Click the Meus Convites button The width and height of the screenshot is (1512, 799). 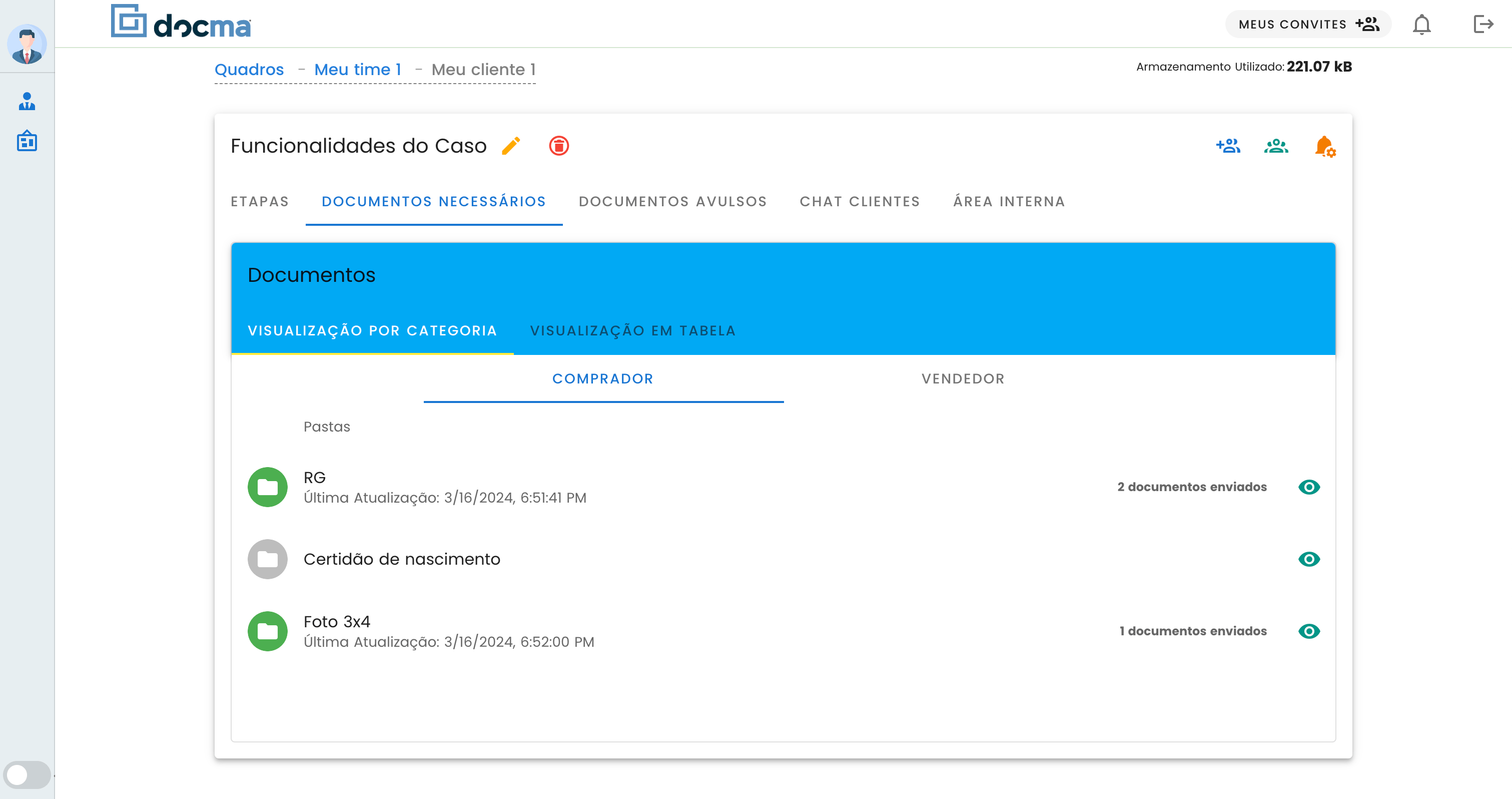(x=1308, y=24)
